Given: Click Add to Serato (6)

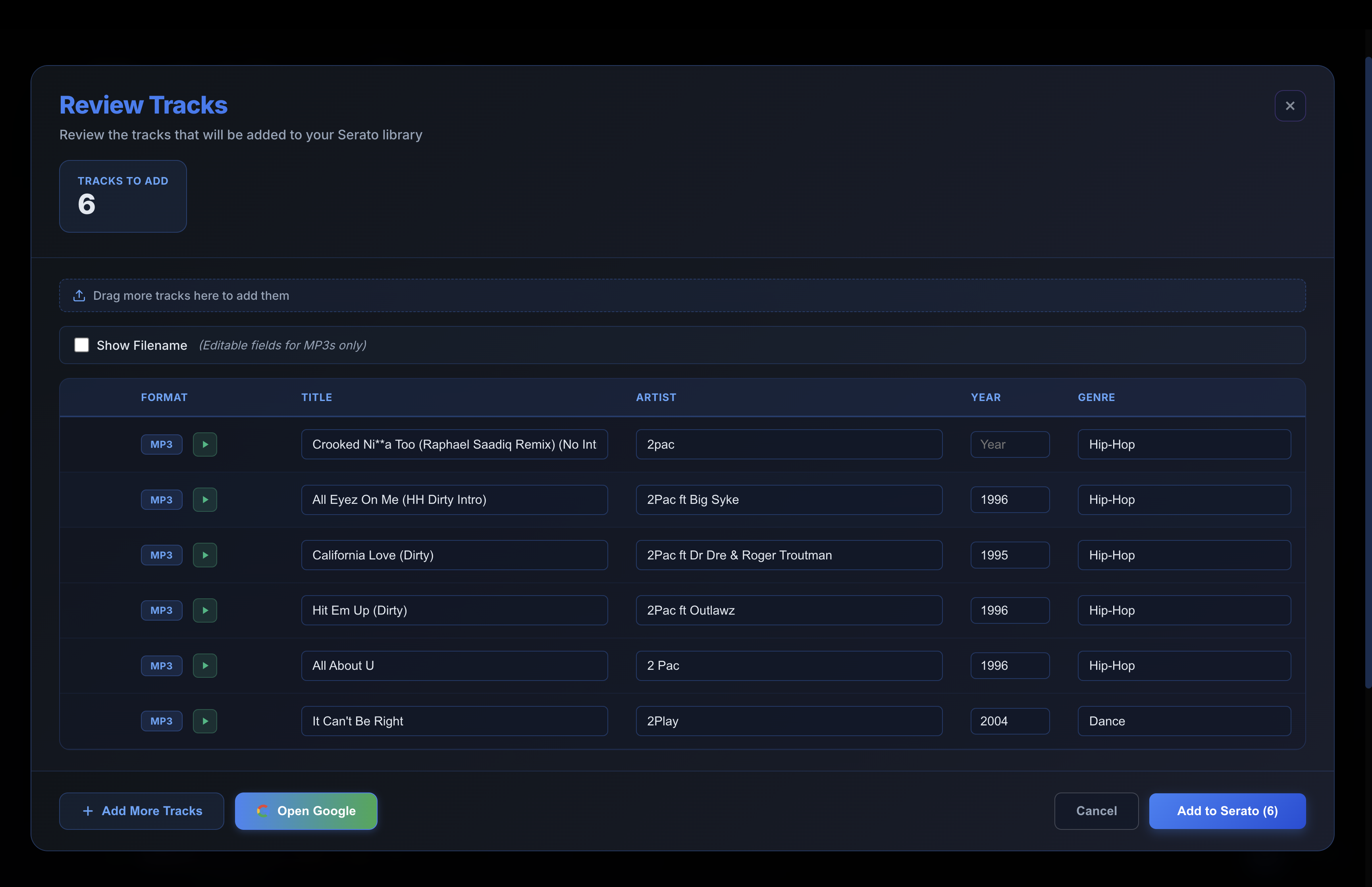Looking at the screenshot, I should (1226, 810).
